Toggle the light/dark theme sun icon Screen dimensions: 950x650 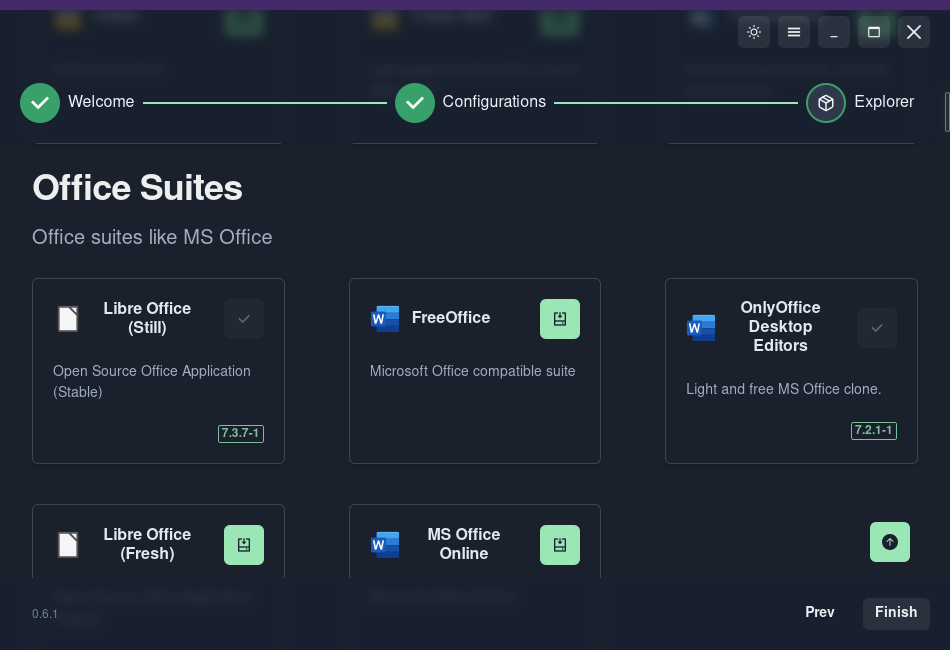[754, 32]
